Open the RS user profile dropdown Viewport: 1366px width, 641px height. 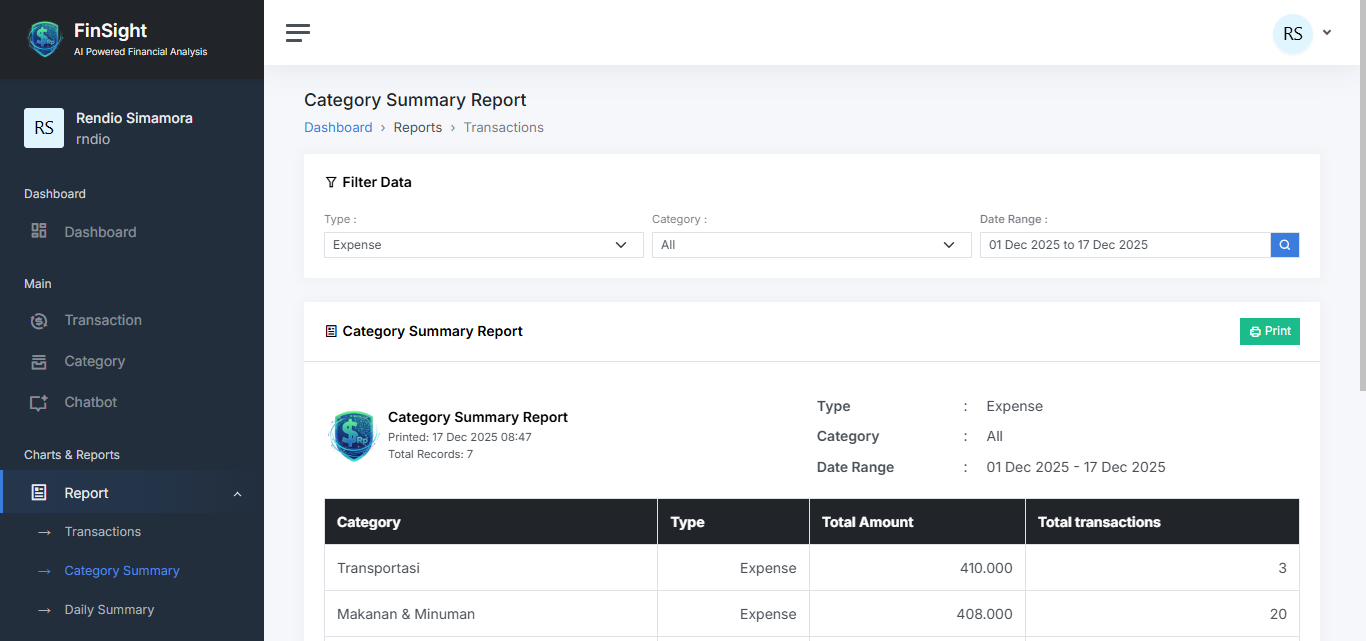[x=1301, y=34]
